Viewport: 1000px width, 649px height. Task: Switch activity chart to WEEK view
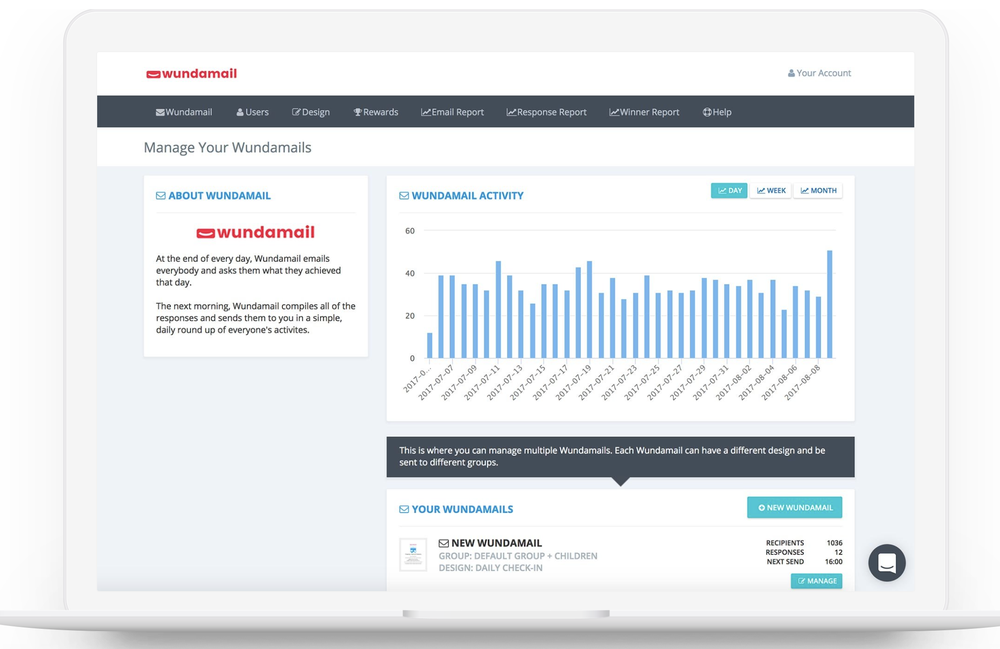tap(770, 191)
